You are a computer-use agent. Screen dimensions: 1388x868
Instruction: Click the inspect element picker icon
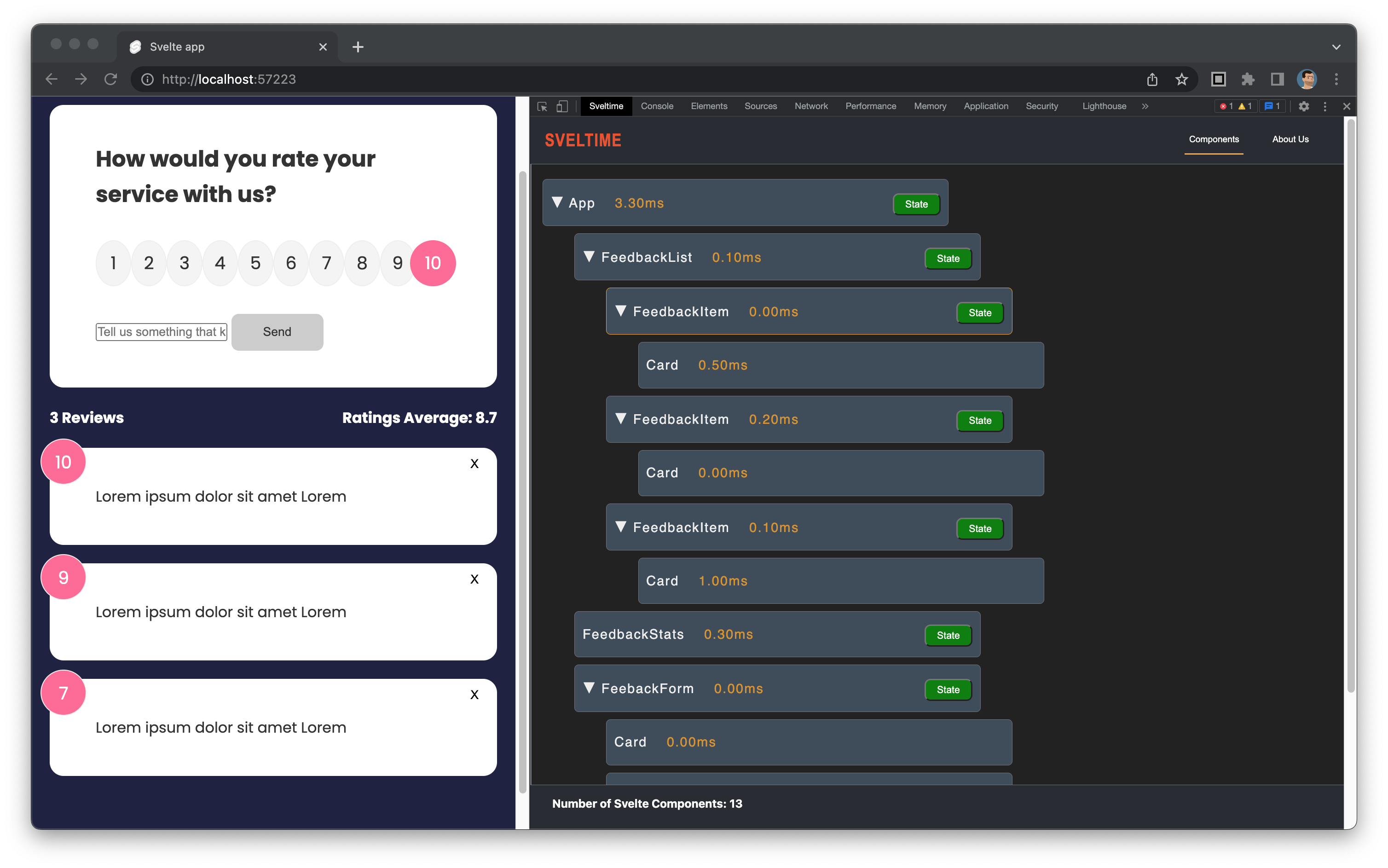(x=542, y=106)
